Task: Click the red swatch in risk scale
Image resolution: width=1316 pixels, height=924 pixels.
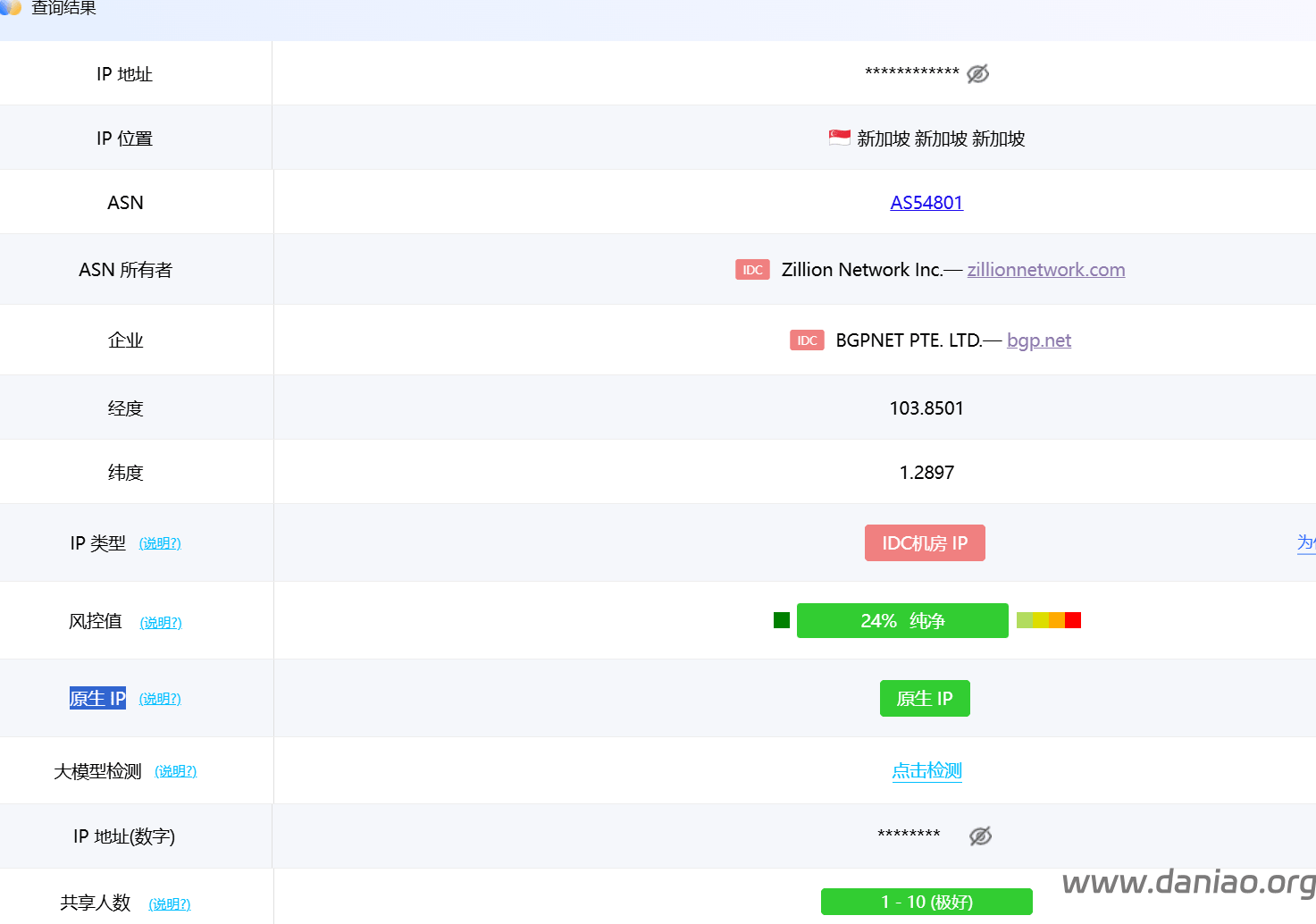Action: (1073, 620)
